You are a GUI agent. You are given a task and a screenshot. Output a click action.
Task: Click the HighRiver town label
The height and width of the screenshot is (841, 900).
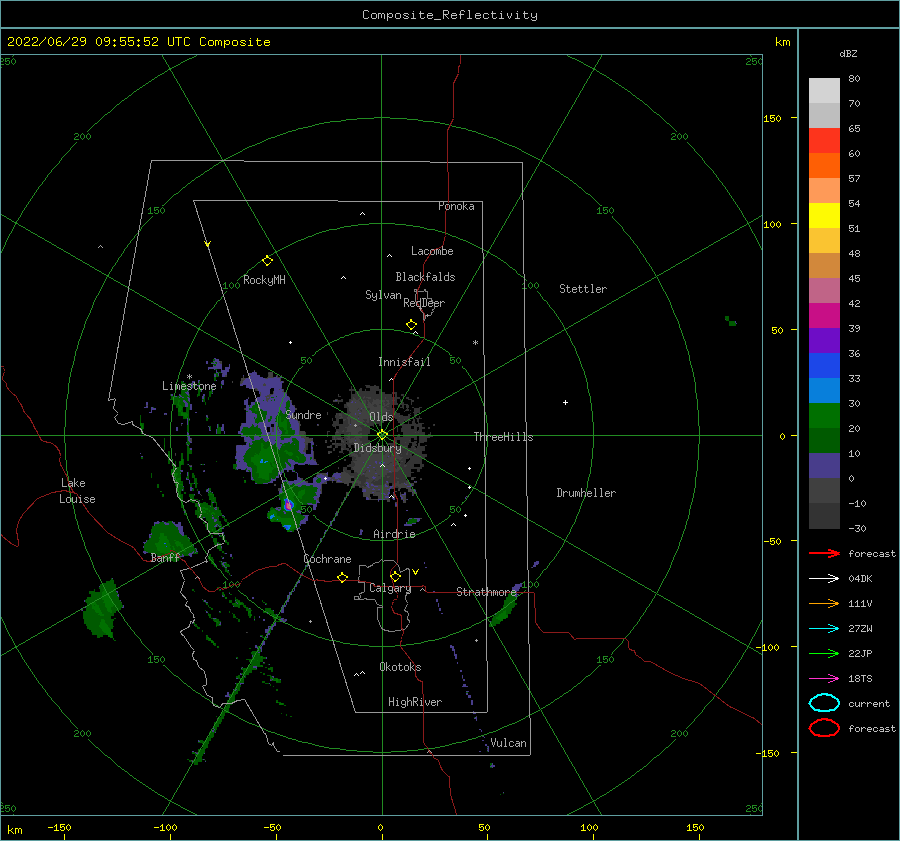pyautogui.click(x=415, y=702)
